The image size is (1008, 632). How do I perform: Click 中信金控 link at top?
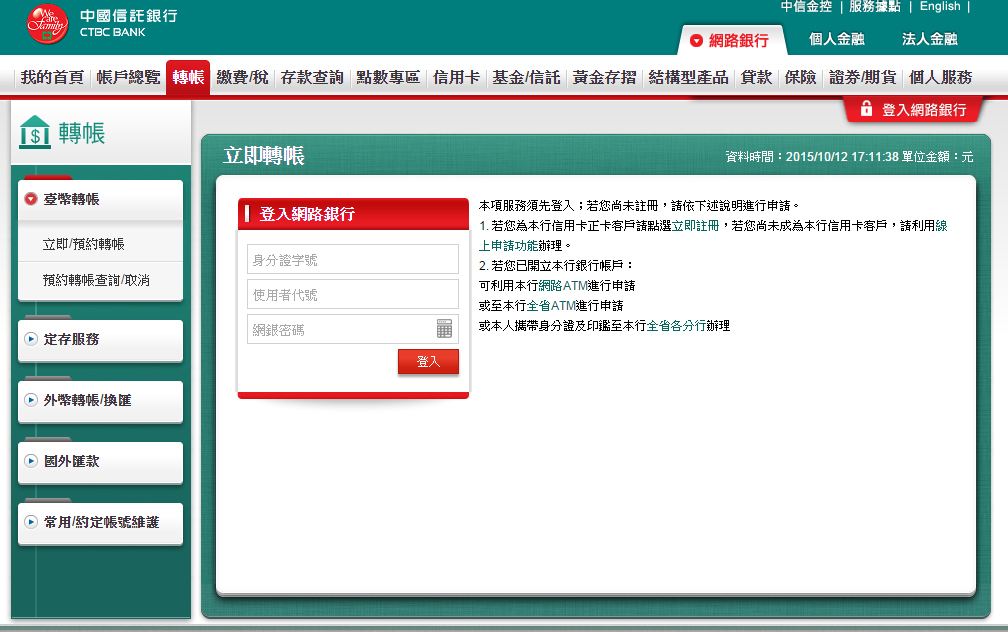[806, 6]
